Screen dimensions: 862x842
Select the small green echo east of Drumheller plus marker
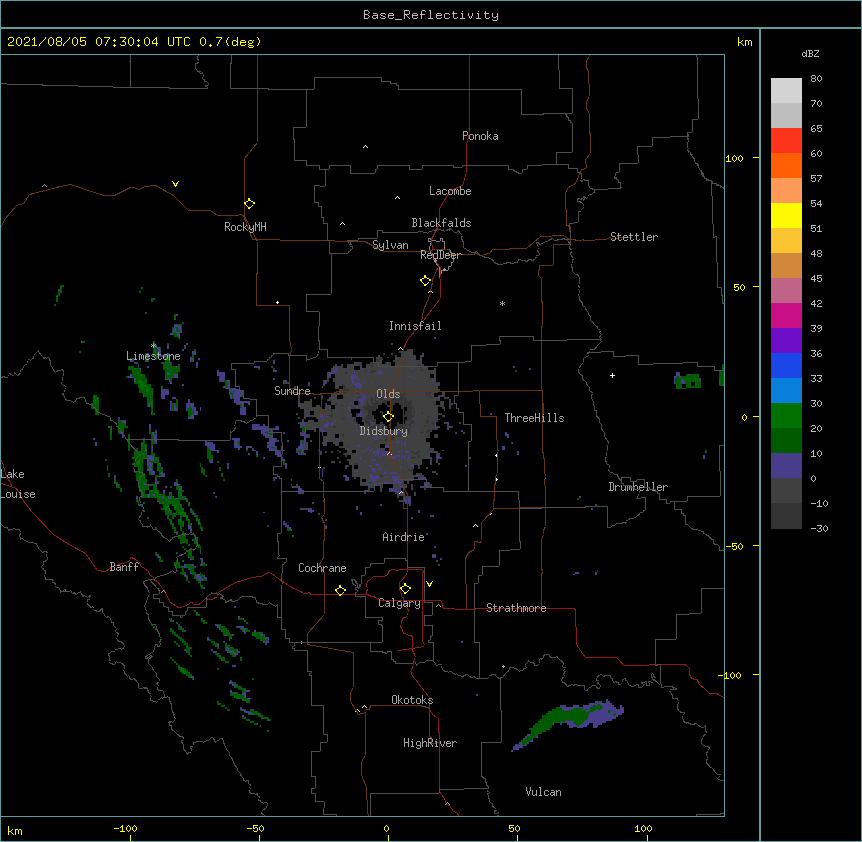[688, 380]
